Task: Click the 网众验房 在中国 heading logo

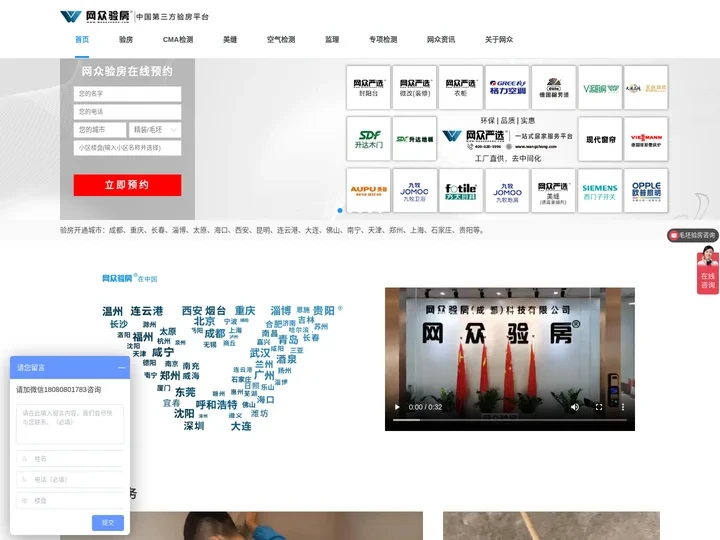Action: pyautogui.click(x=129, y=278)
